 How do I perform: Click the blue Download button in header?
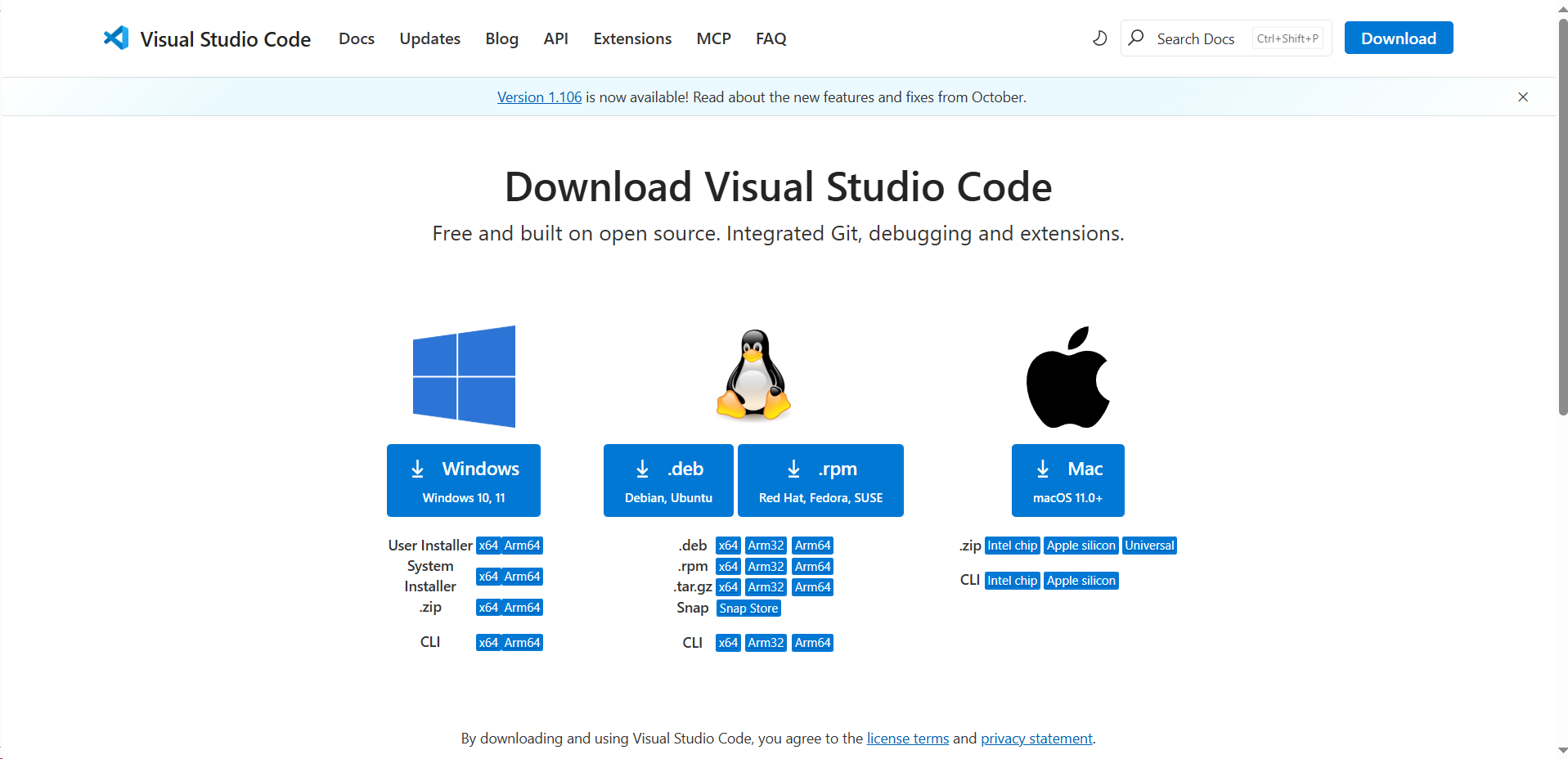(x=1399, y=38)
